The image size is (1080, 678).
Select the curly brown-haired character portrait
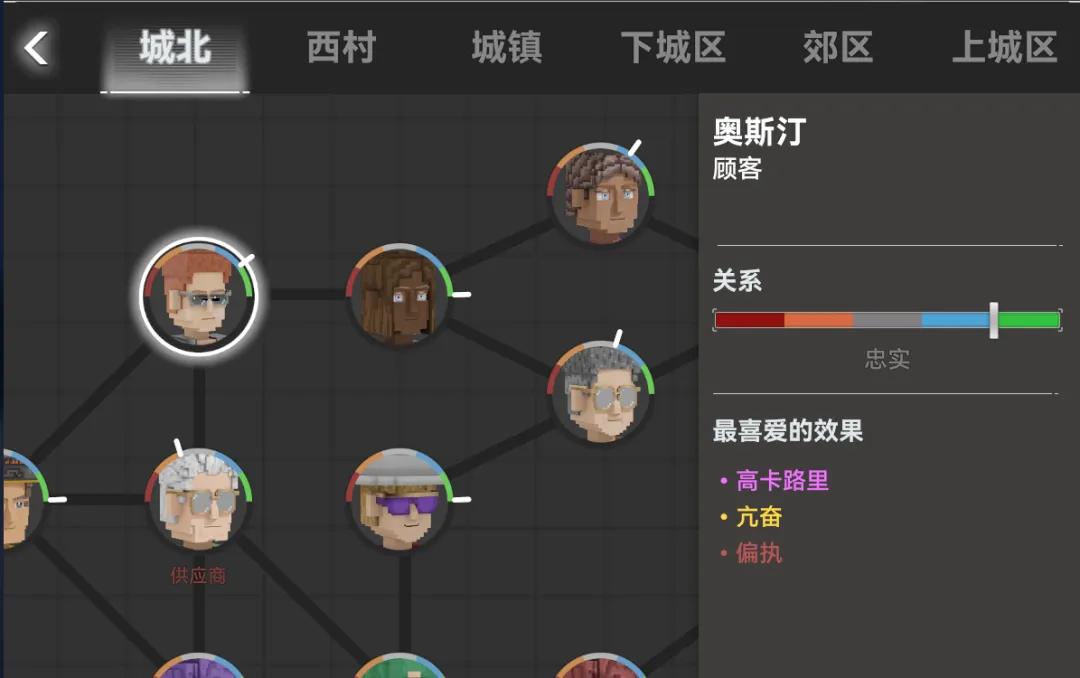tap(601, 194)
